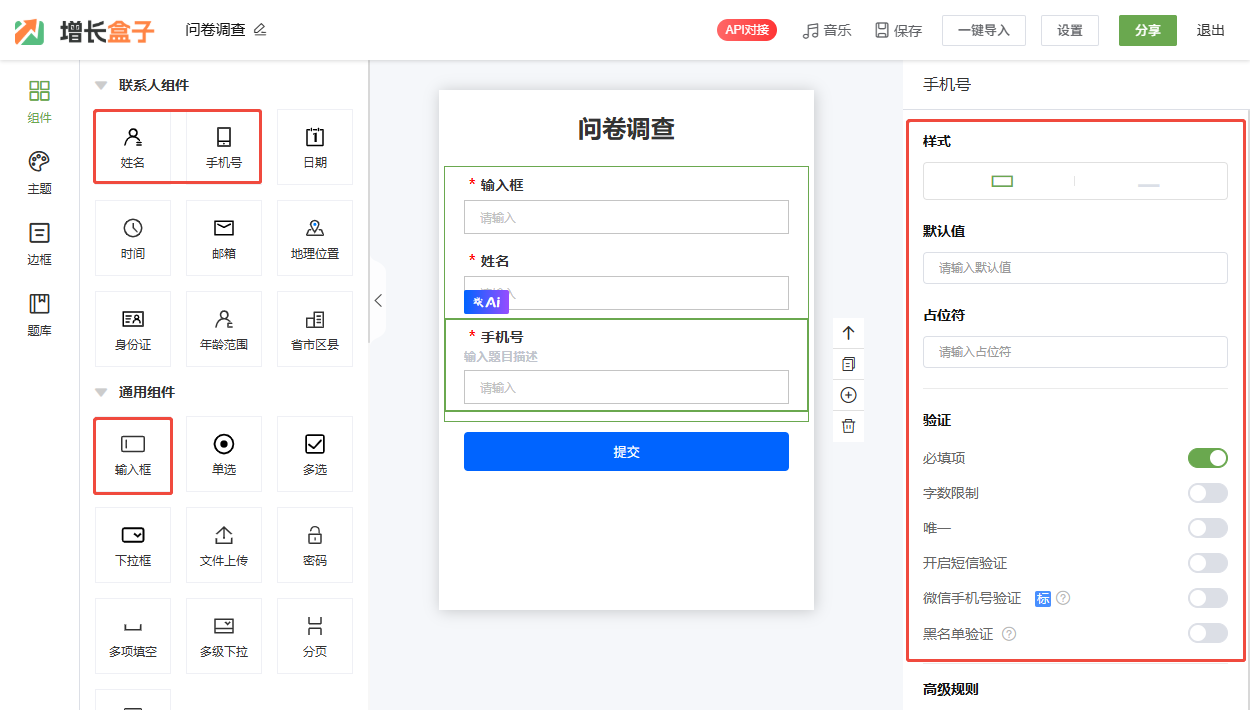Add the 多项填空 multi-blank component

click(x=133, y=637)
